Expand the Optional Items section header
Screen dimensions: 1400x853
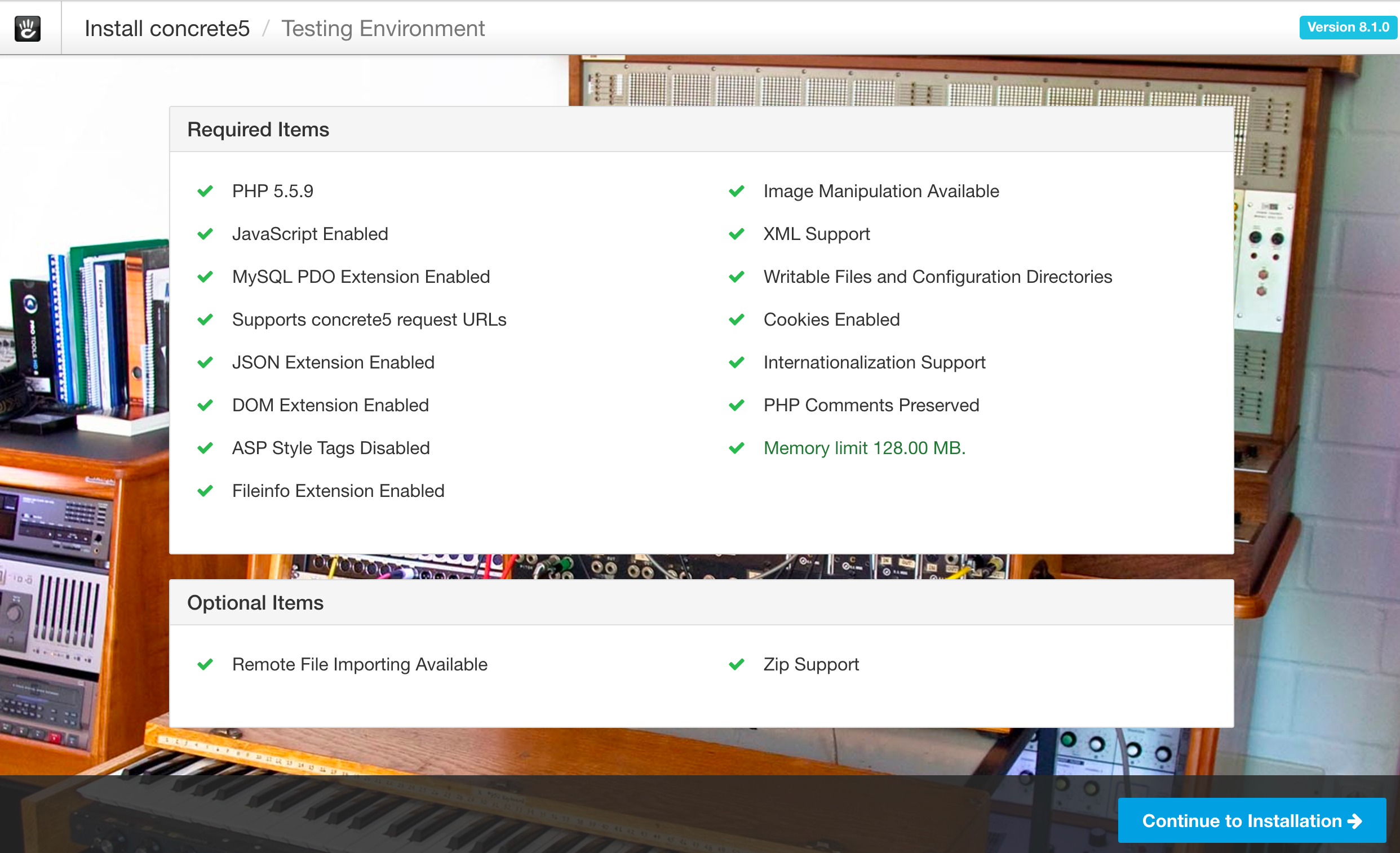[x=256, y=602]
